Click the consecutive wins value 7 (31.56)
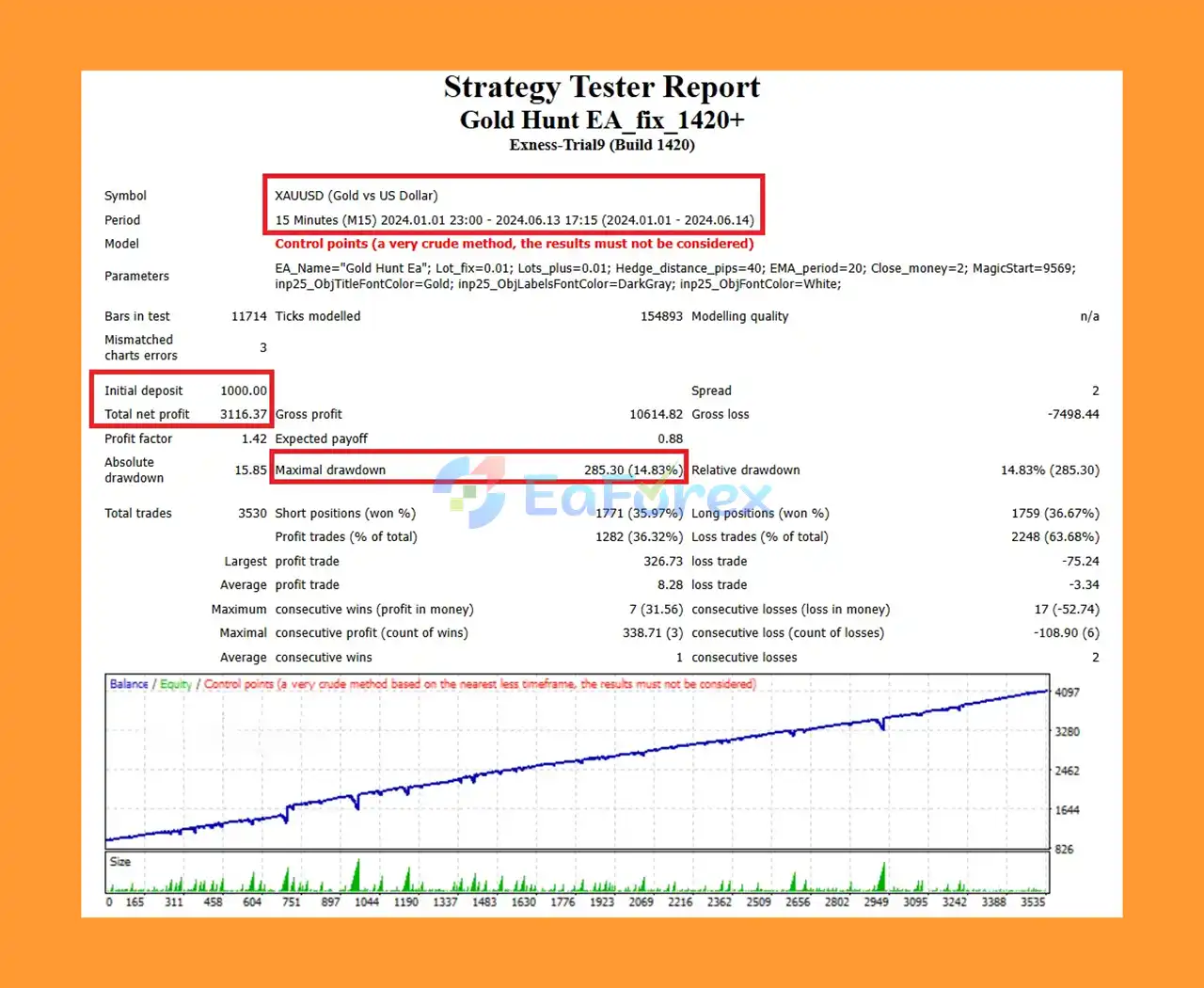This screenshot has height=988, width=1204. click(x=656, y=609)
